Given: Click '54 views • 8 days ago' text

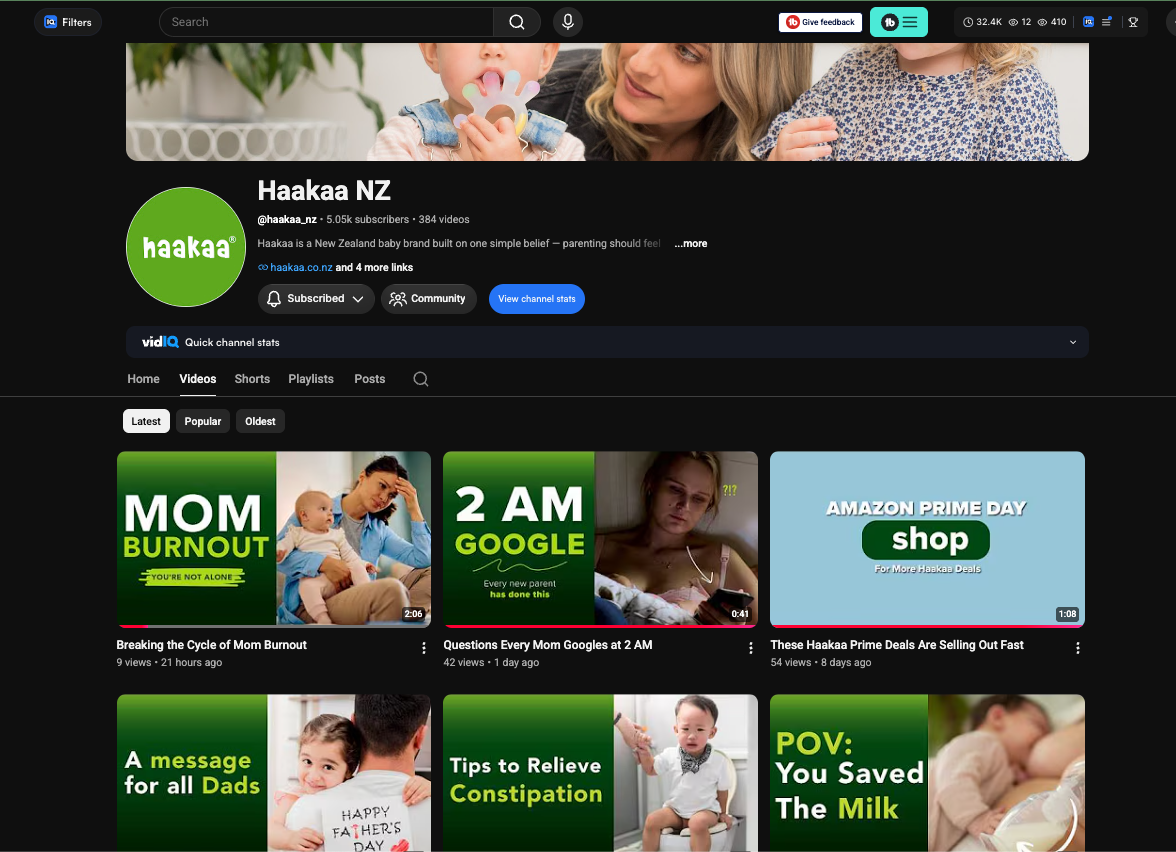Looking at the screenshot, I should 820,662.
